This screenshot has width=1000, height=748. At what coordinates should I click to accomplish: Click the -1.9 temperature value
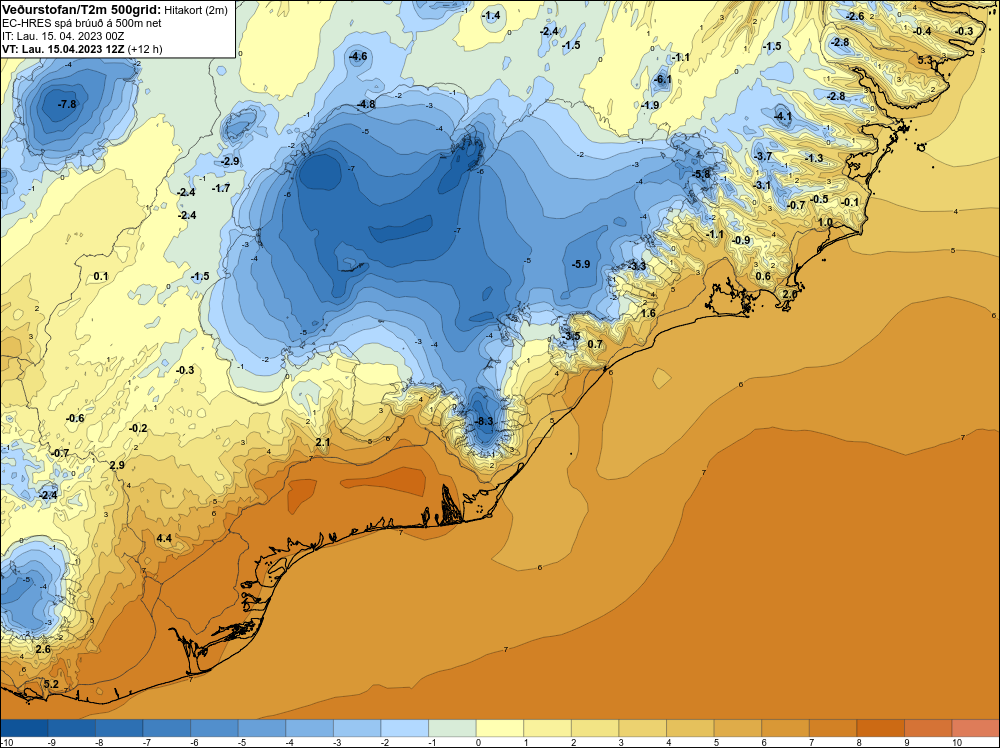point(650,105)
